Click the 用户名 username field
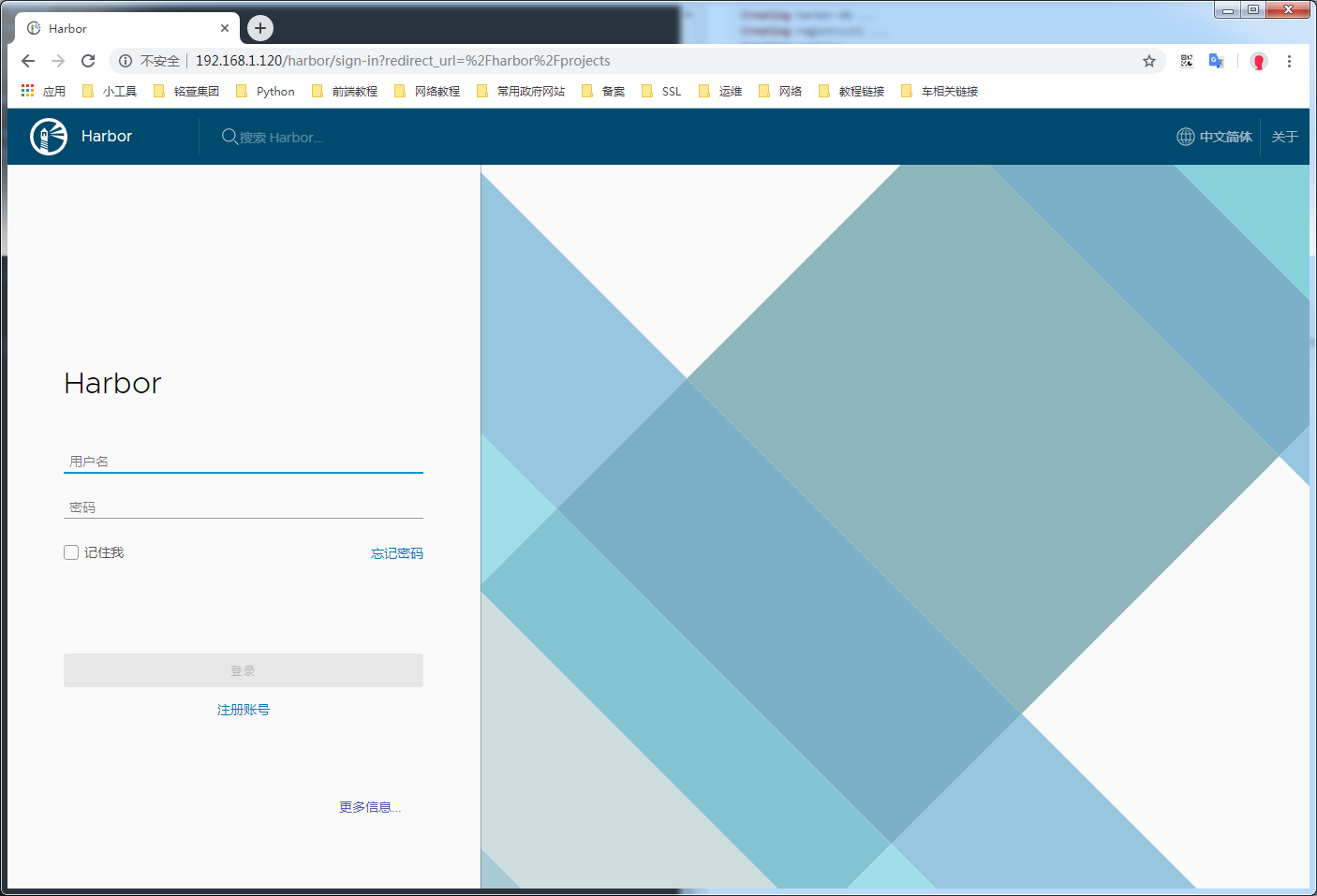The width and height of the screenshot is (1317, 896). point(244,462)
